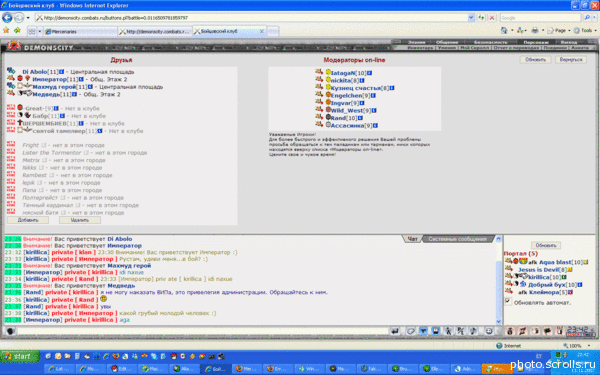Click the eraser clear chat icon
600x375 pixels.
410,331
